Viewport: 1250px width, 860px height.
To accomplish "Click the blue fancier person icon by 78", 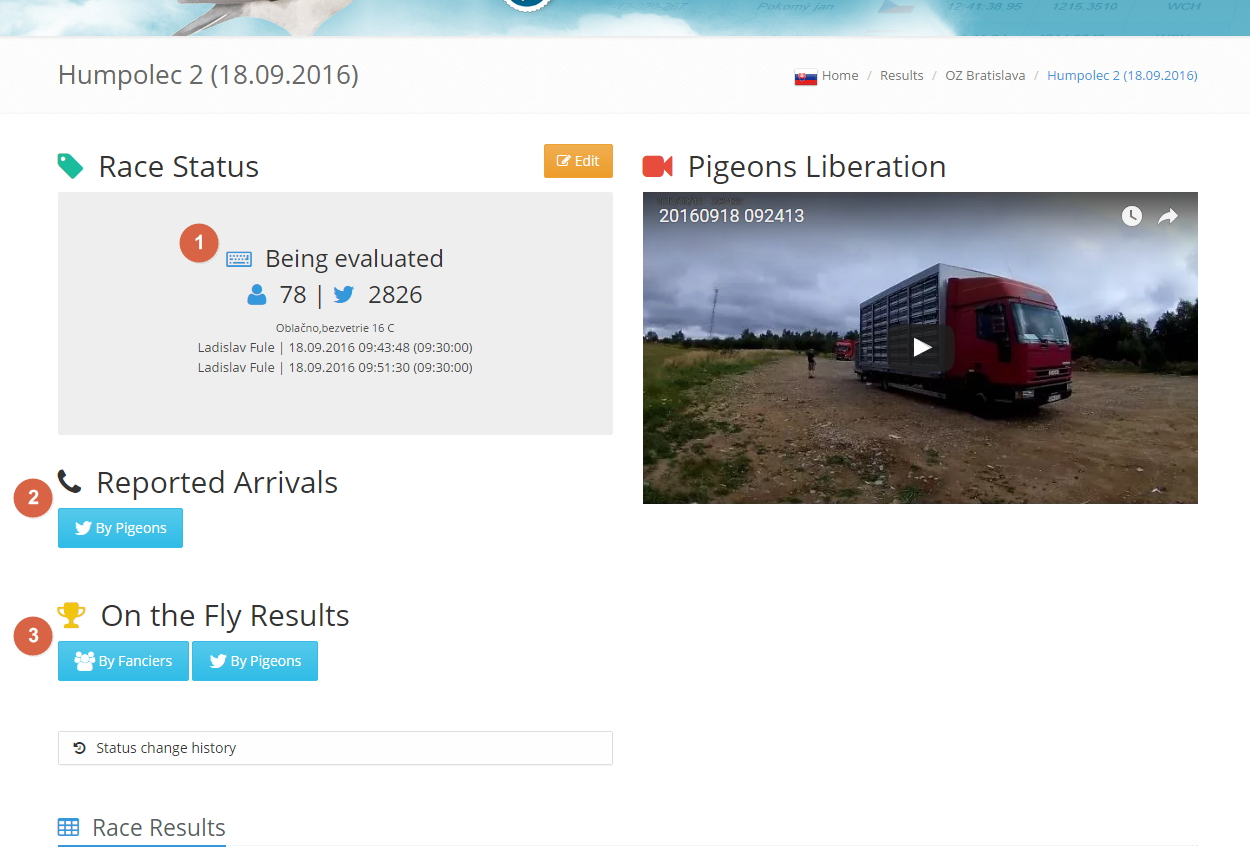I will (x=257, y=295).
